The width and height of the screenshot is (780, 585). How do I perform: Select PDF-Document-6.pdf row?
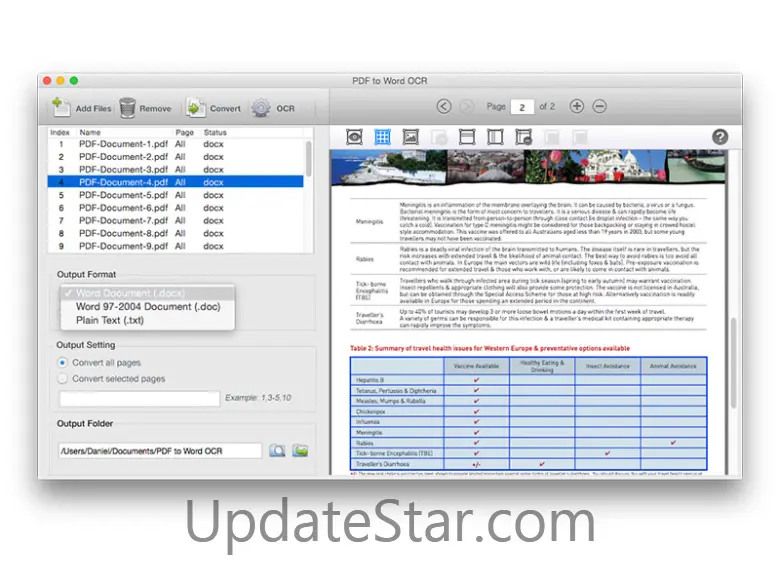click(x=176, y=208)
